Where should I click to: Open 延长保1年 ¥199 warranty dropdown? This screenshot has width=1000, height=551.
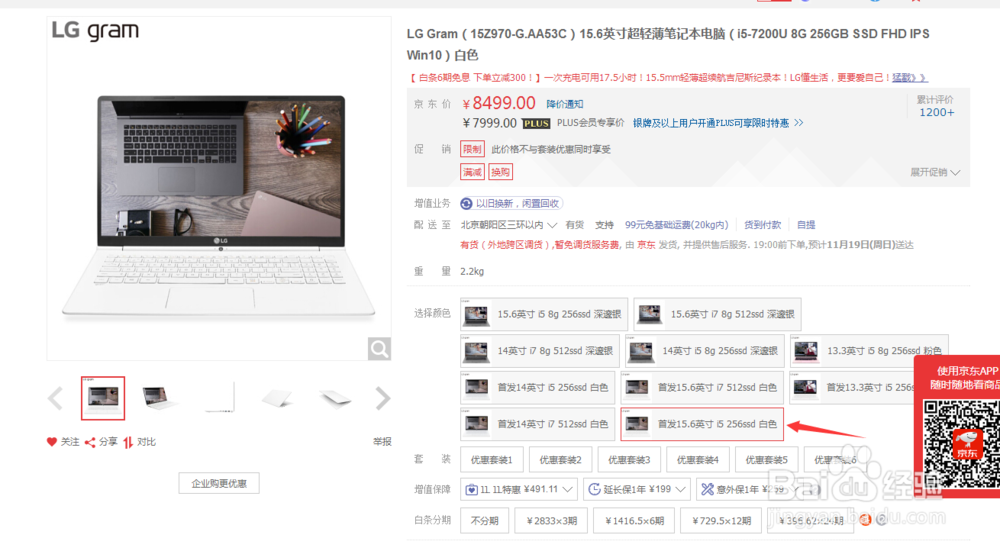pyautogui.click(x=636, y=489)
